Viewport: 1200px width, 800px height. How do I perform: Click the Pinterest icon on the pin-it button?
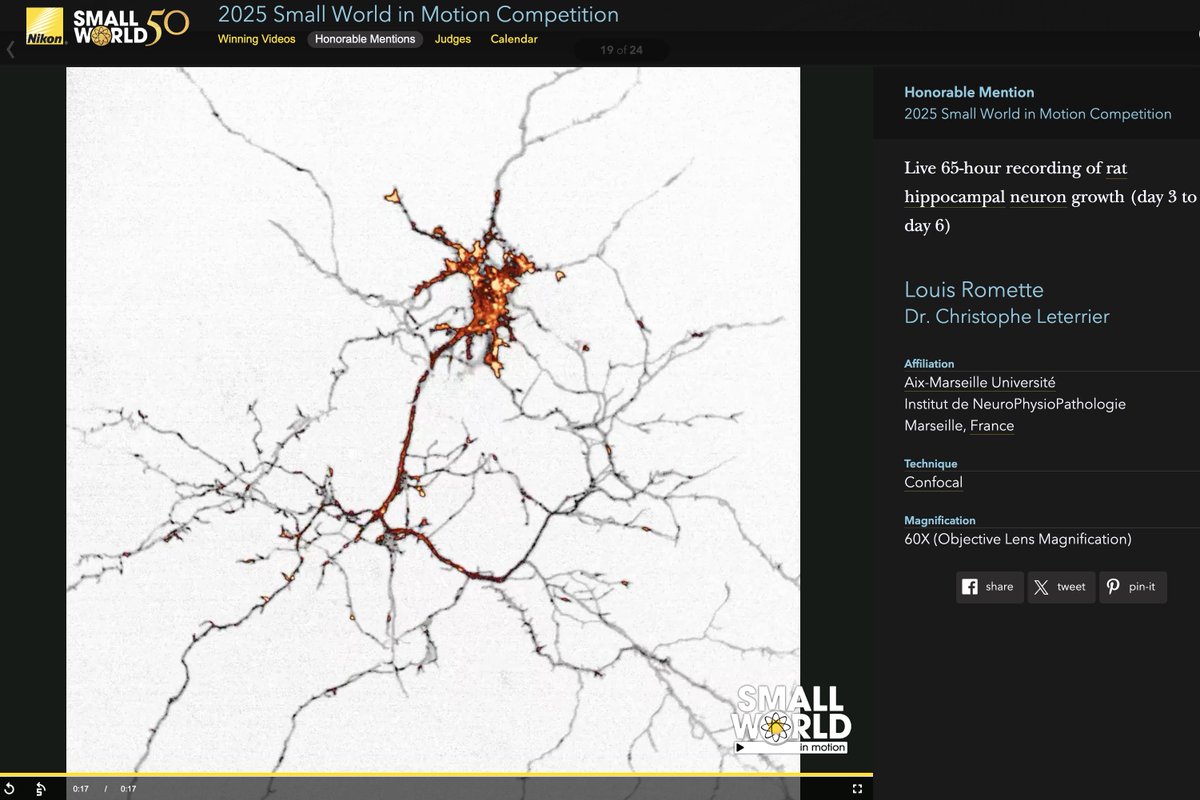[x=1112, y=587]
